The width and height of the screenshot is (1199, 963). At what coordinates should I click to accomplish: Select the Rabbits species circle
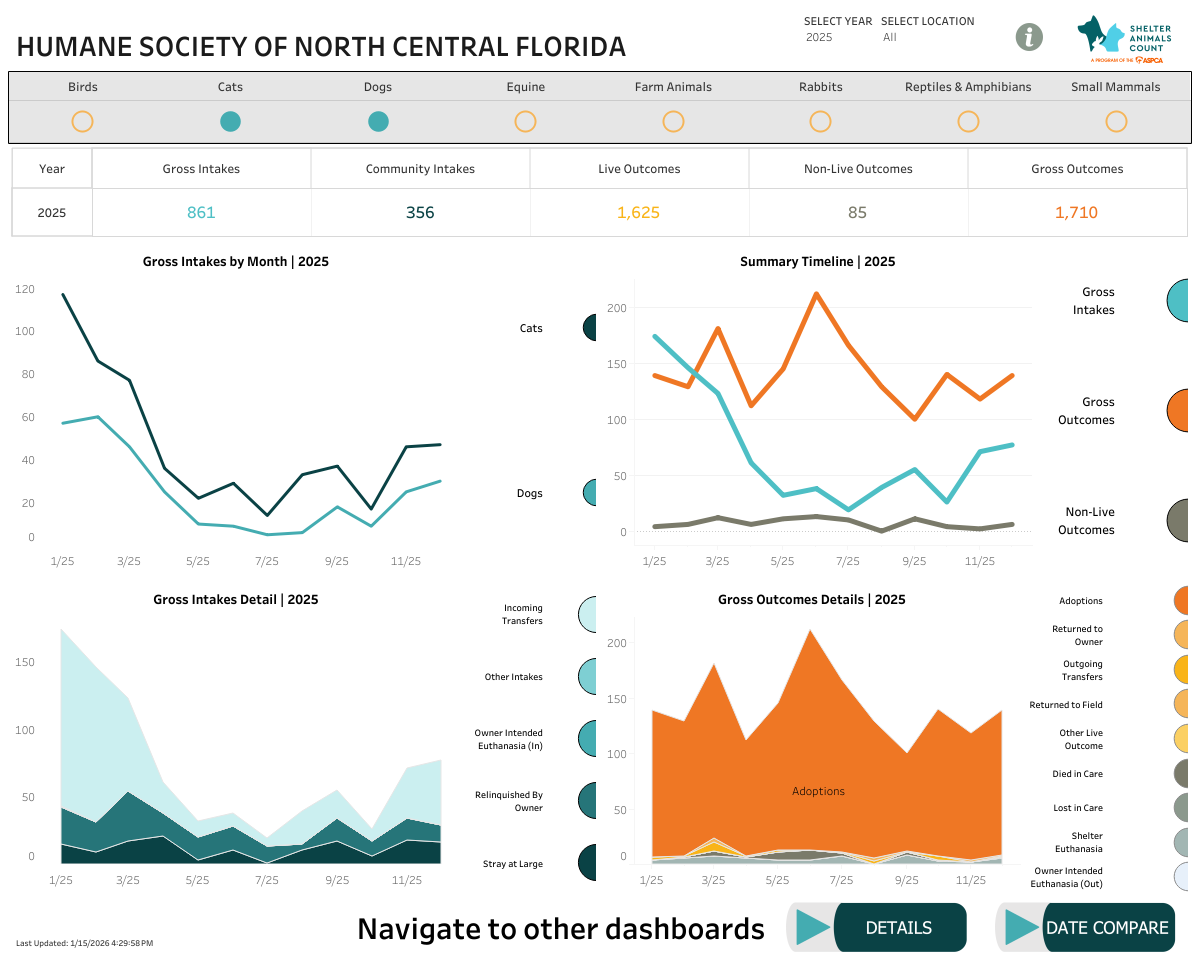820,122
